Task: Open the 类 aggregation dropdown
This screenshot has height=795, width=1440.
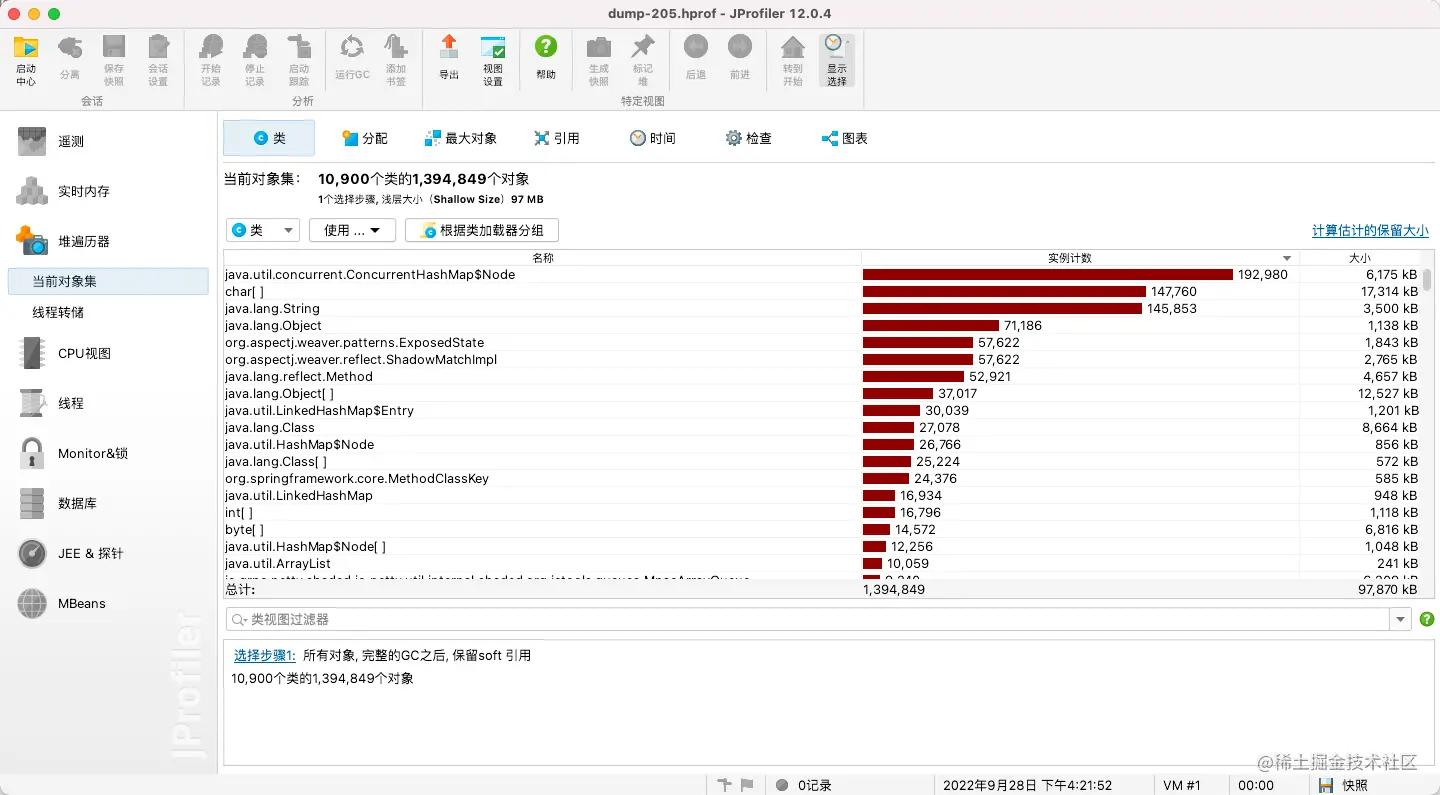Action: (263, 230)
